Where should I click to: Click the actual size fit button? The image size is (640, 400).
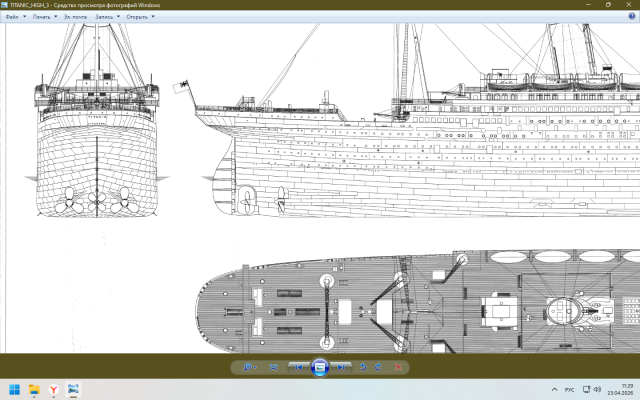(x=273, y=367)
